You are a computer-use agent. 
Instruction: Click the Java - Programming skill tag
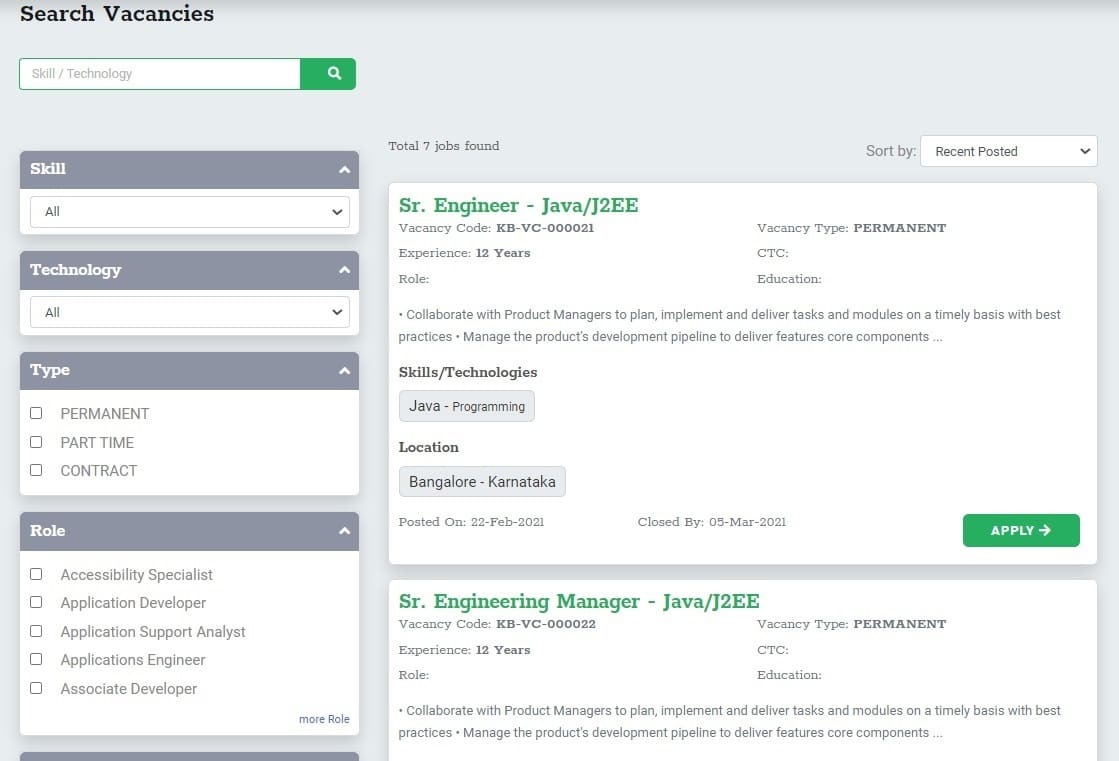click(x=467, y=406)
